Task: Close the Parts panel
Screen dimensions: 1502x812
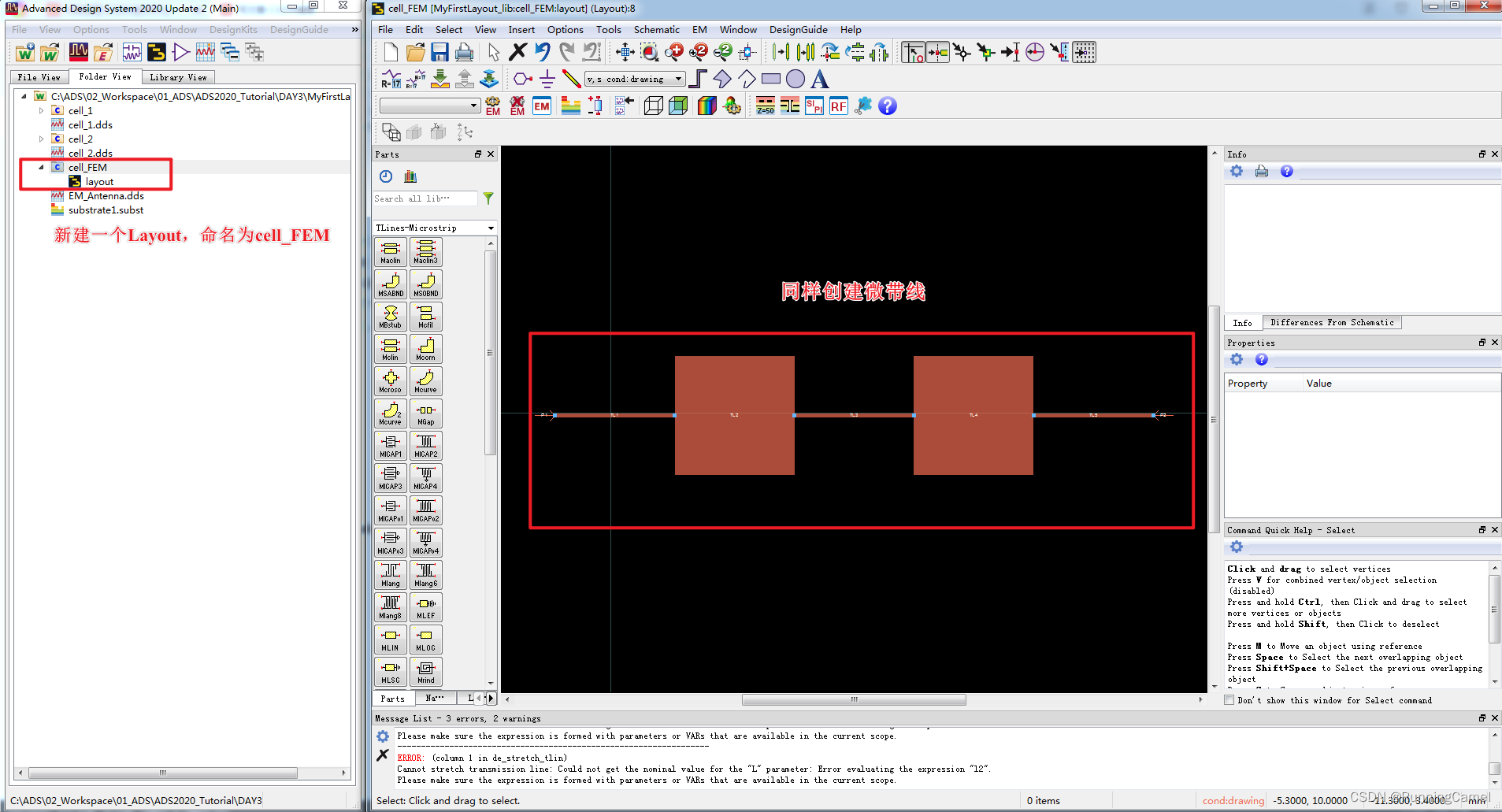Action: [x=491, y=154]
